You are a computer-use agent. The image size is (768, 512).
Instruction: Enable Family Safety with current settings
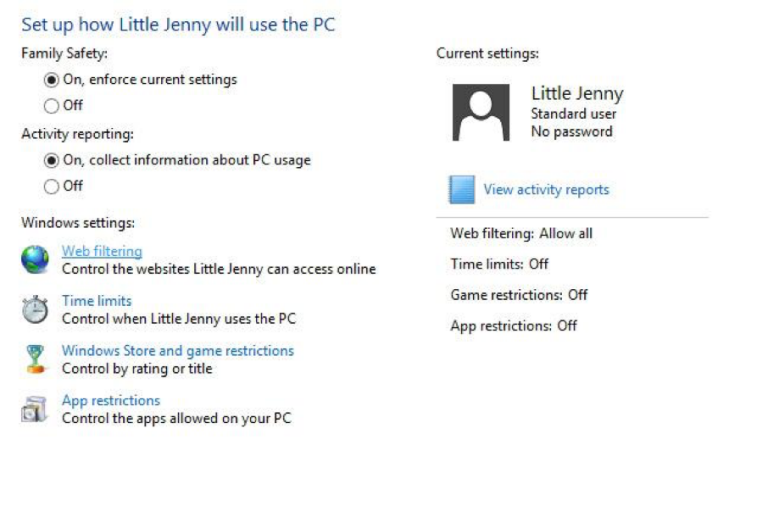point(52,79)
